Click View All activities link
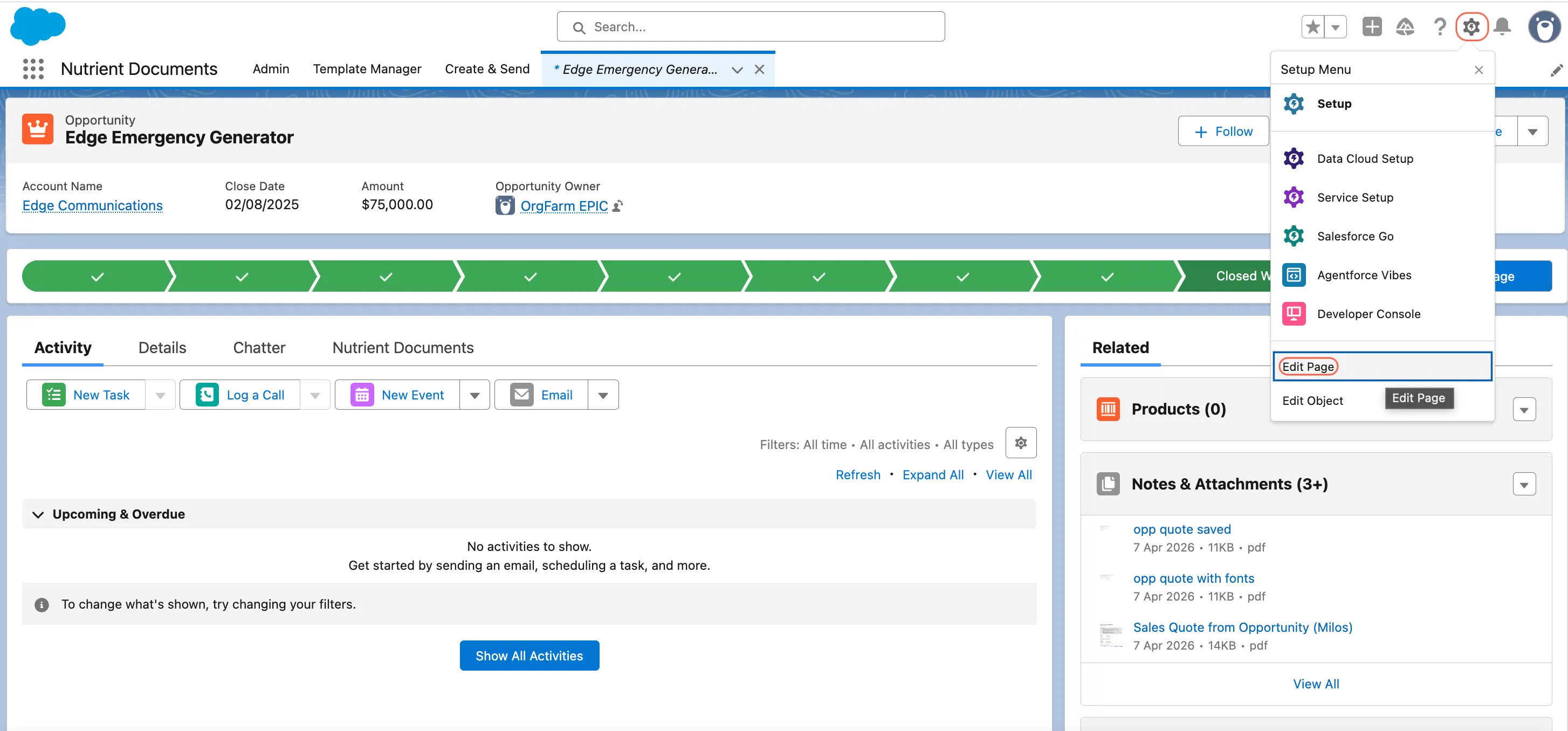Image resolution: width=1568 pixels, height=731 pixels. [x=1009, y=475]
